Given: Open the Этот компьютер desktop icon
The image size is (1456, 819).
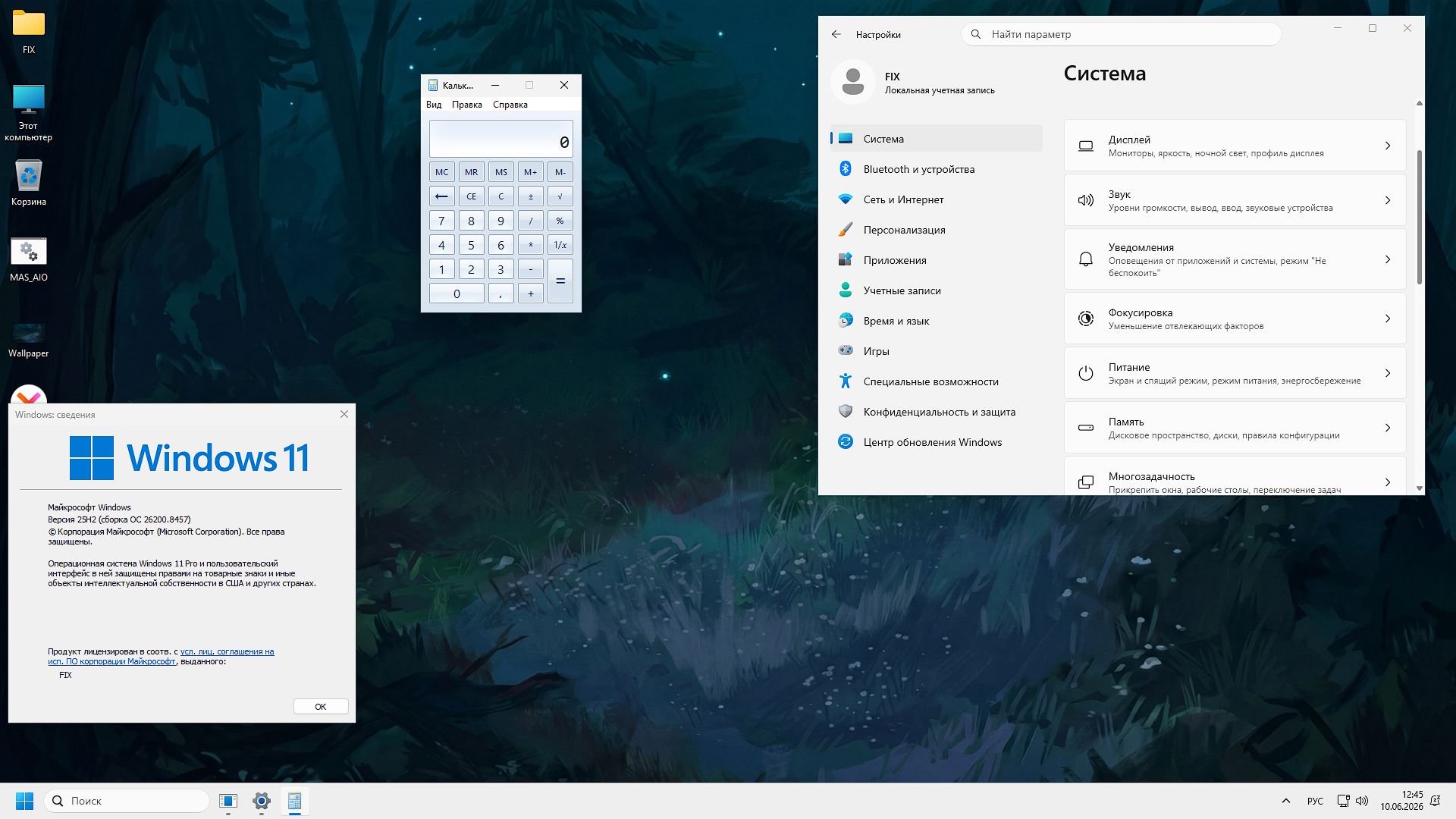Looking at the screenshot, I should pyautogui.click(x=29, y=112).
